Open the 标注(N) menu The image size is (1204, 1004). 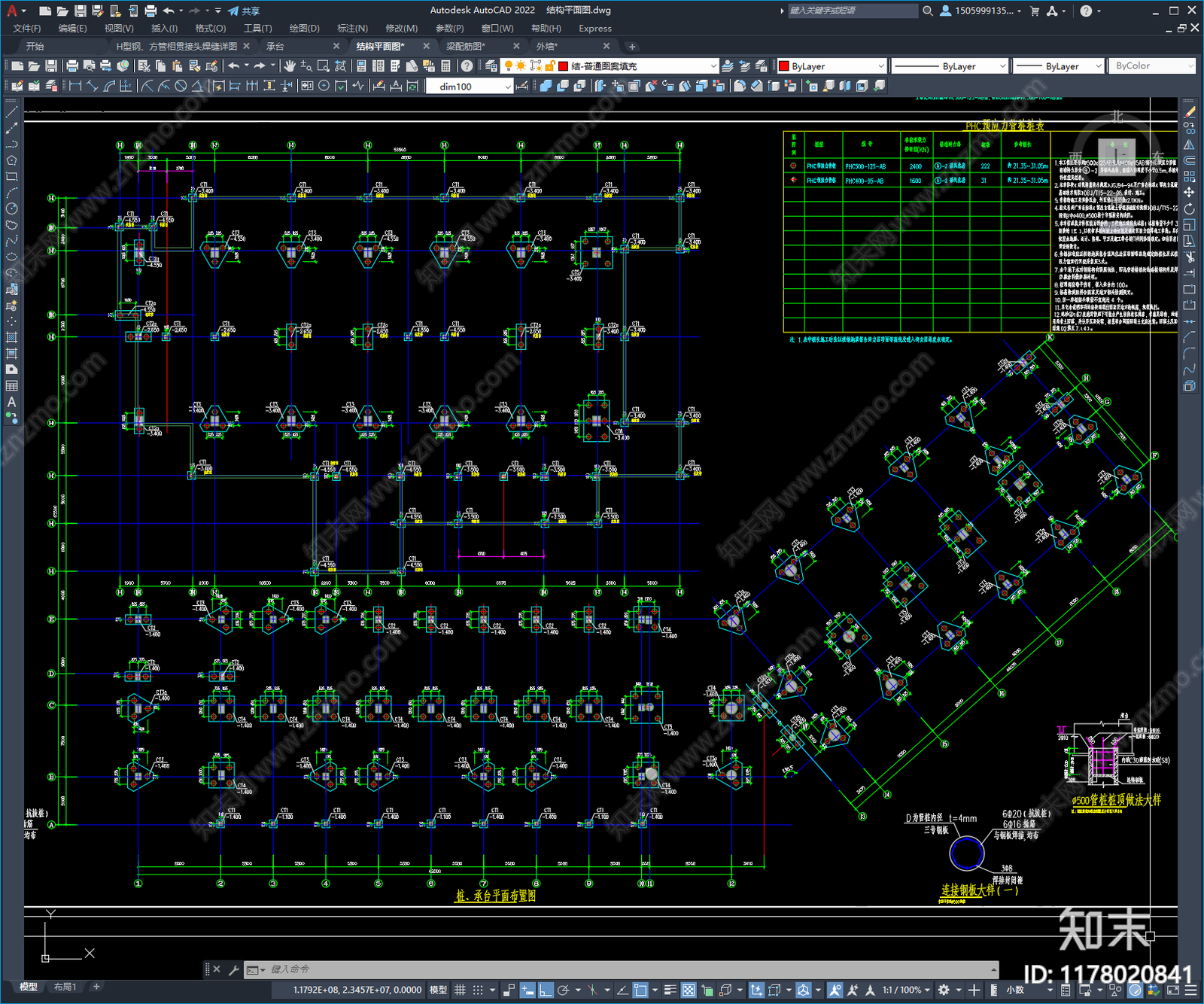[x=352, y=28]
